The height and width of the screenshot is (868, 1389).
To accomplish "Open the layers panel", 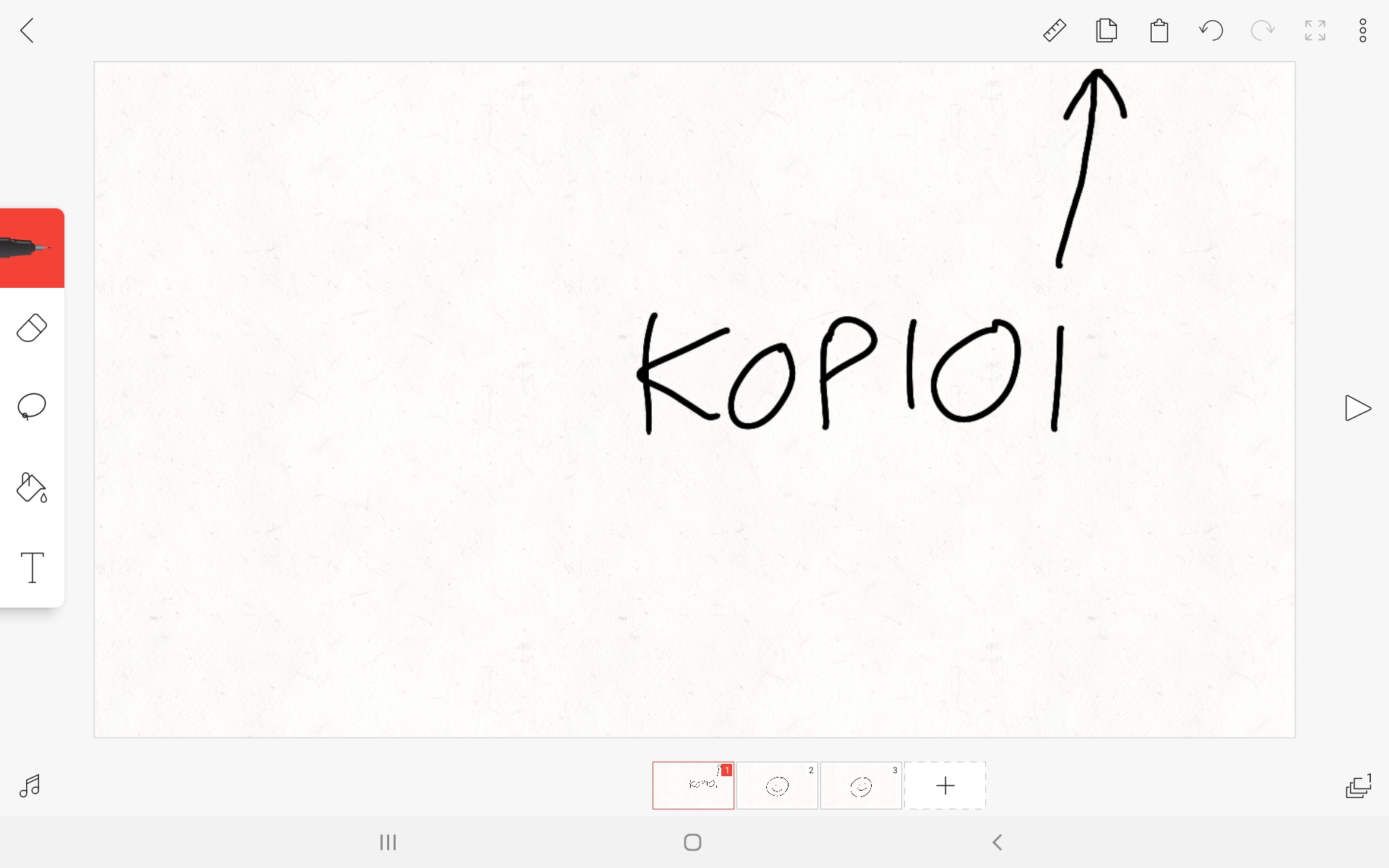I will 1358,786.
